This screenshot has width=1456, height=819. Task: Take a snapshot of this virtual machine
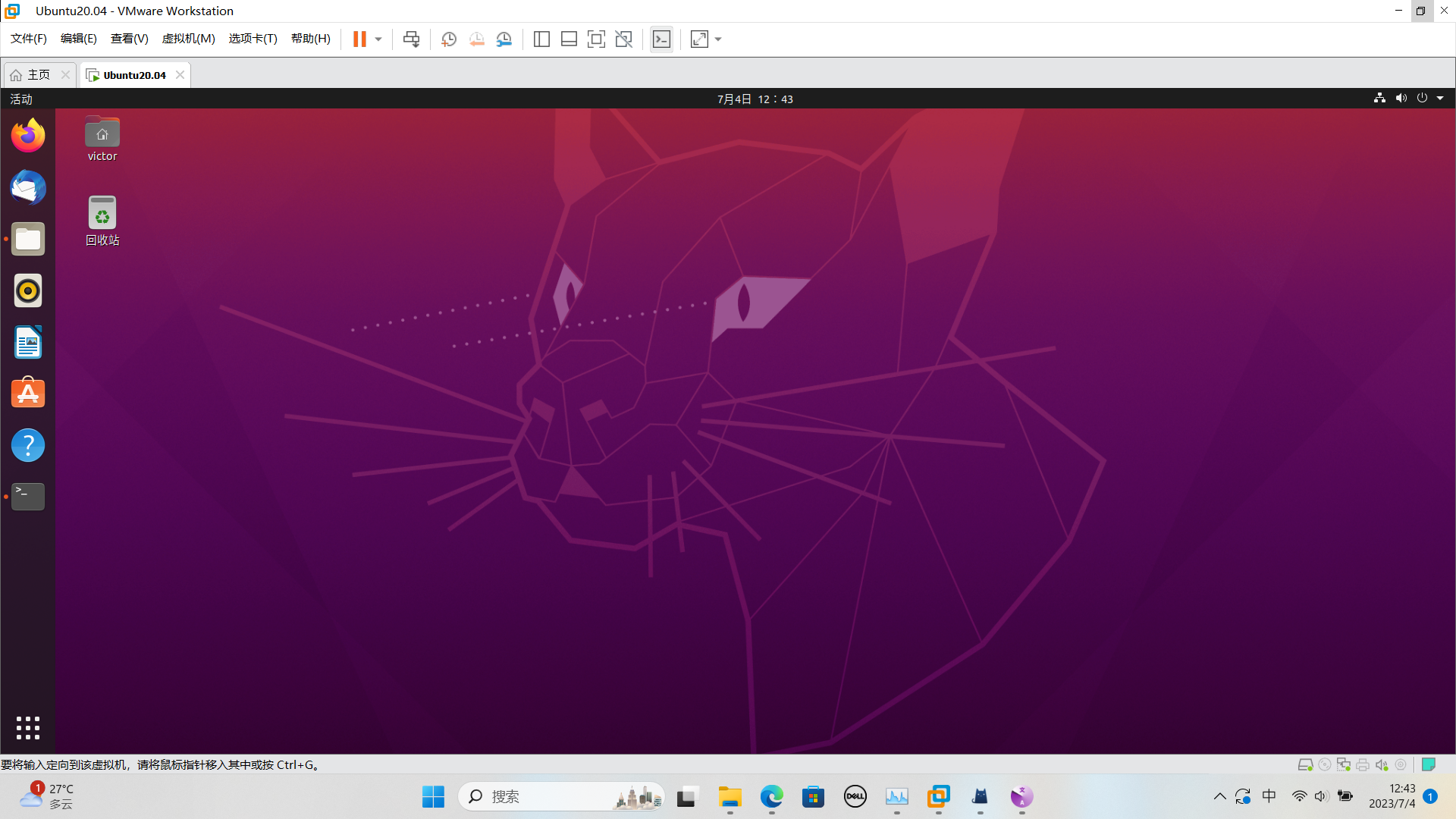click(449, 39)
